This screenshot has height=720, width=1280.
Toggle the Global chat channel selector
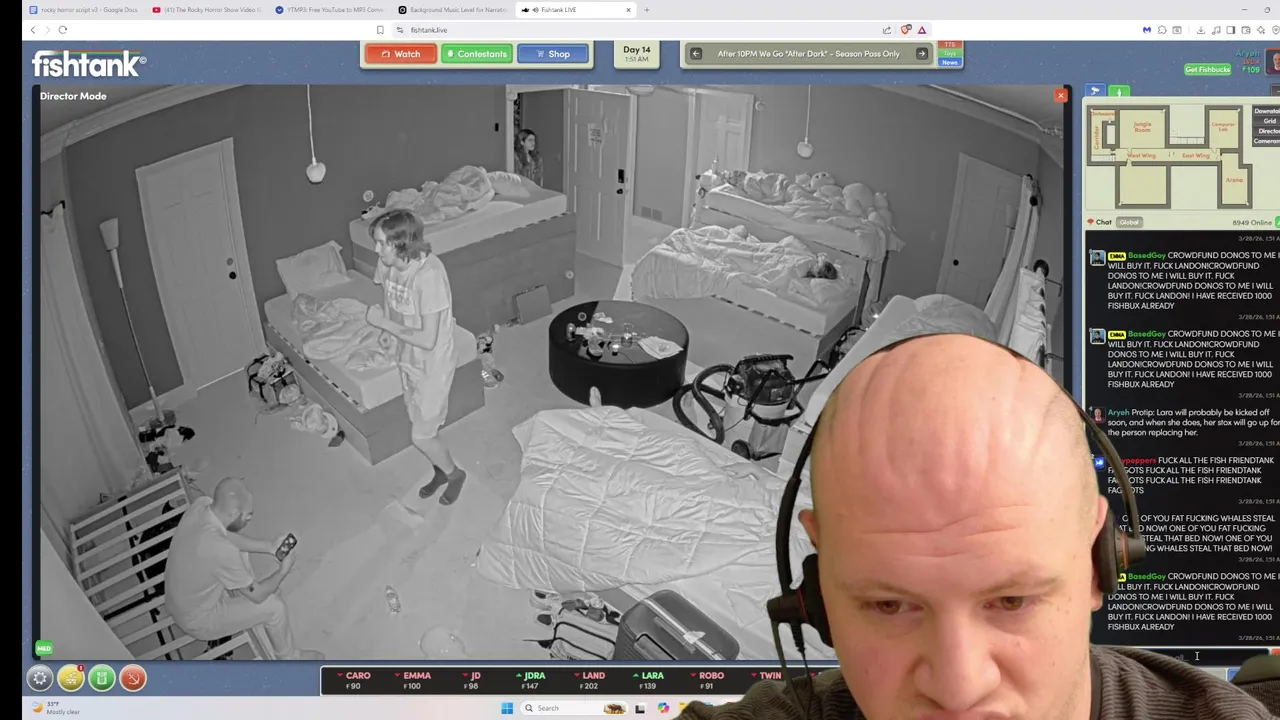click(1129, 222)
